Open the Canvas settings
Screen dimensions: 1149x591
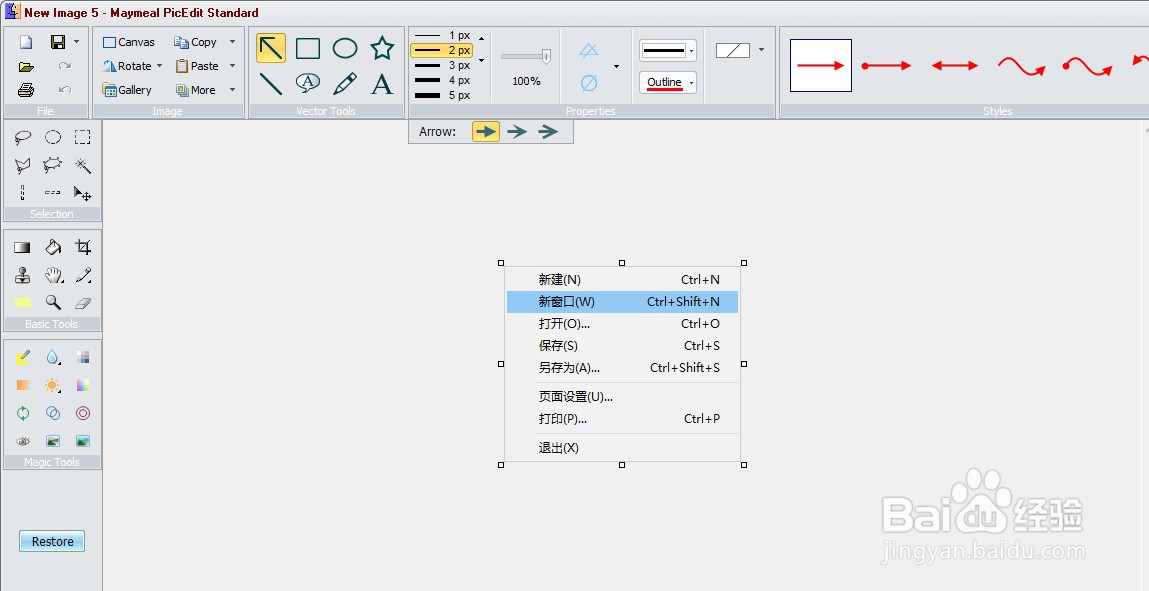click(129, 42)
